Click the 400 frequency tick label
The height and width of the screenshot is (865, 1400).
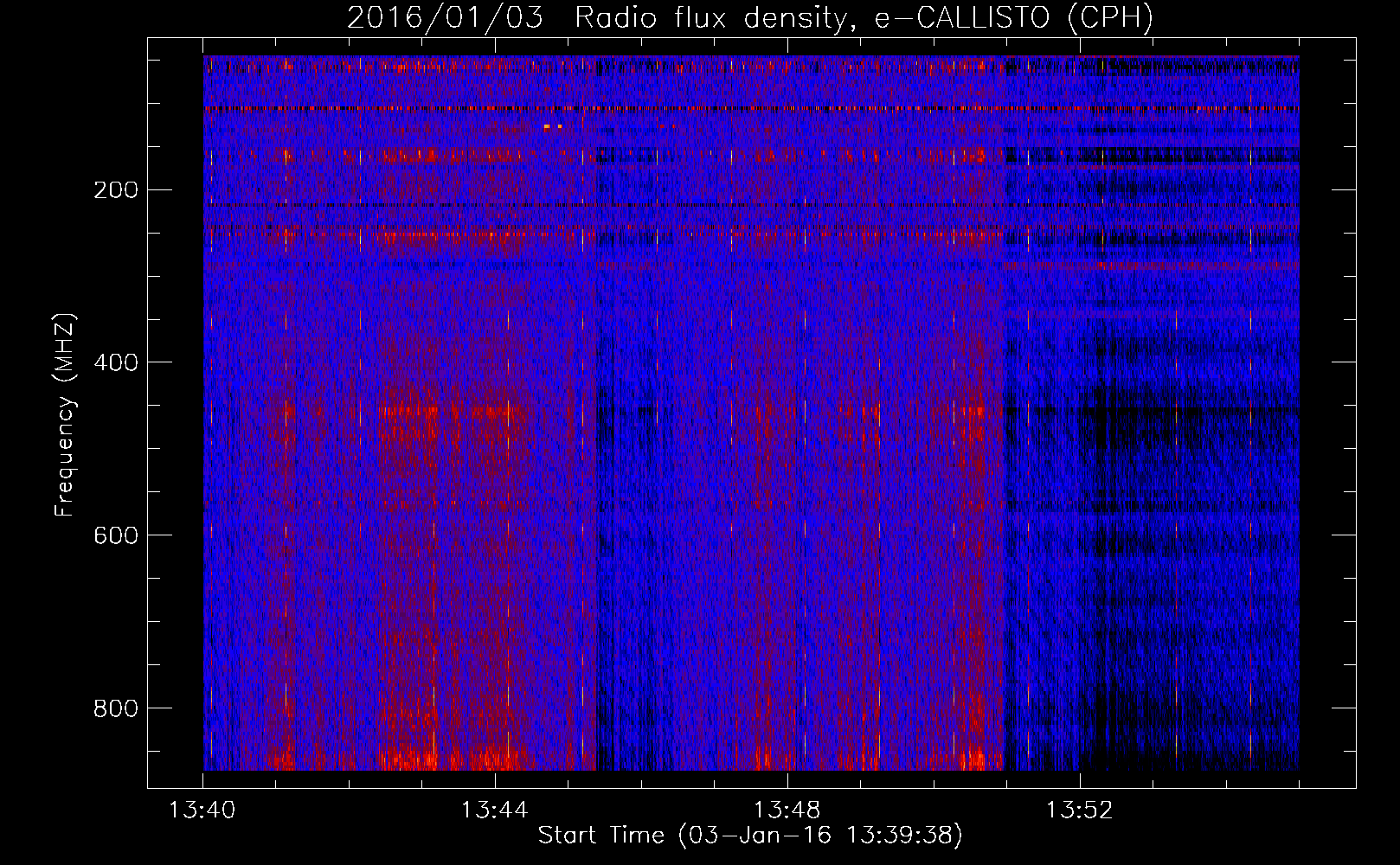point(116,362)
